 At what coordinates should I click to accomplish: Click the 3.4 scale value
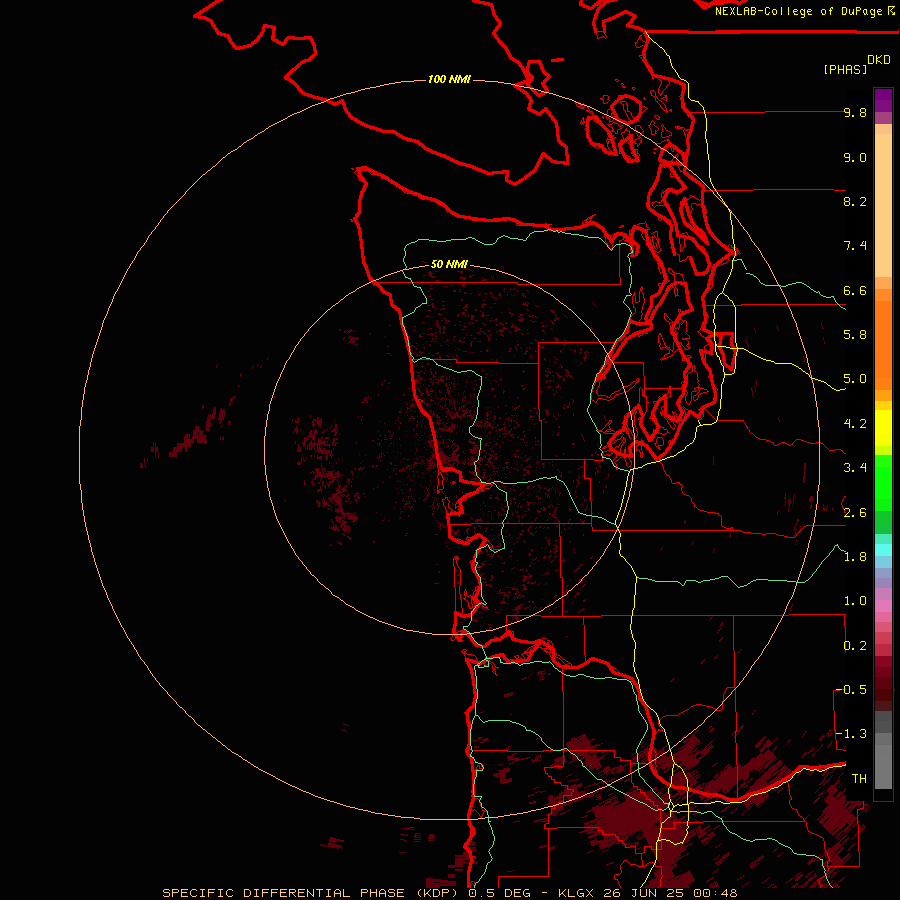pyautogui.click(x=855, y=468)
